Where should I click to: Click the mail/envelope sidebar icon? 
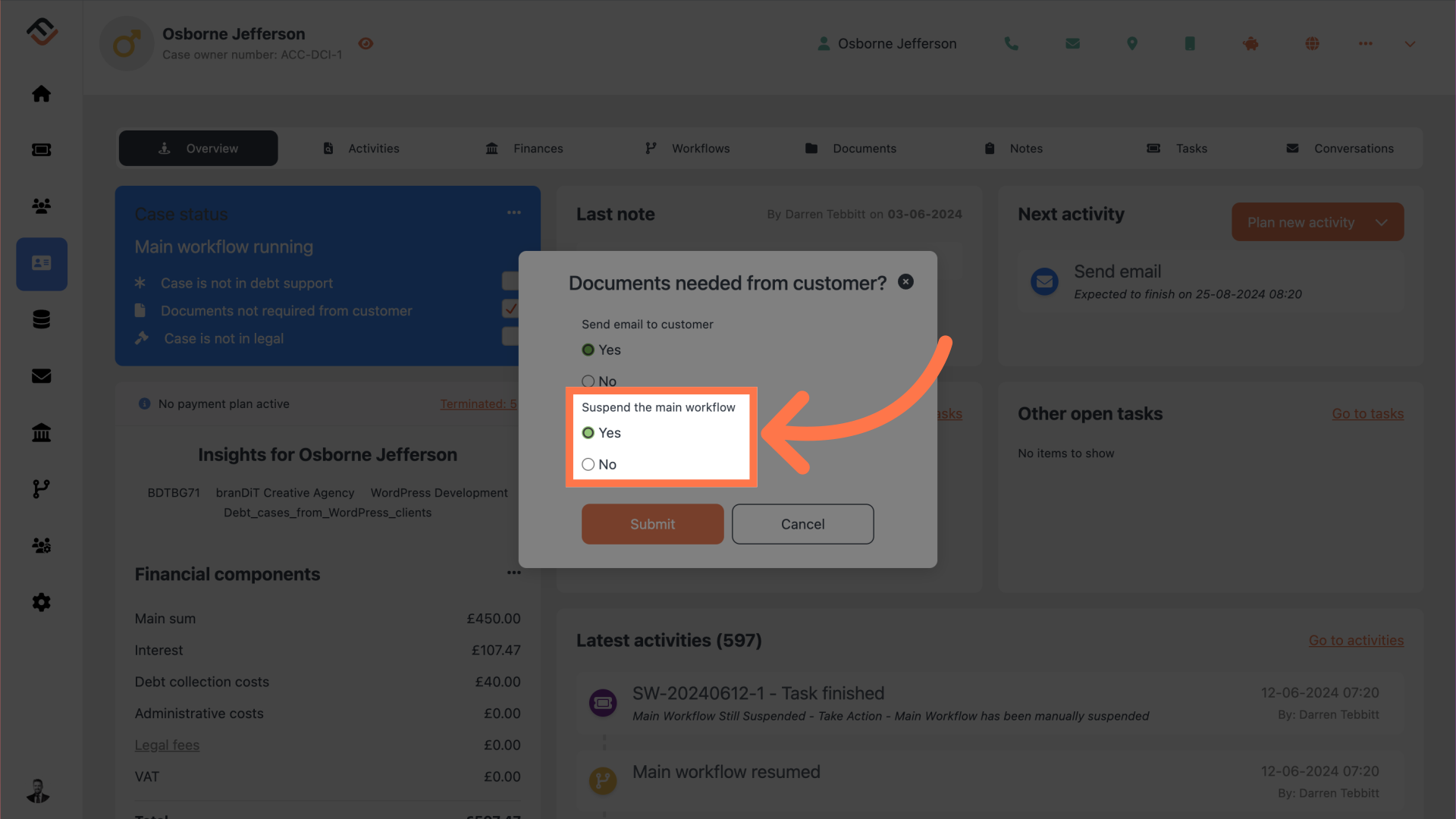click(41, 376)
